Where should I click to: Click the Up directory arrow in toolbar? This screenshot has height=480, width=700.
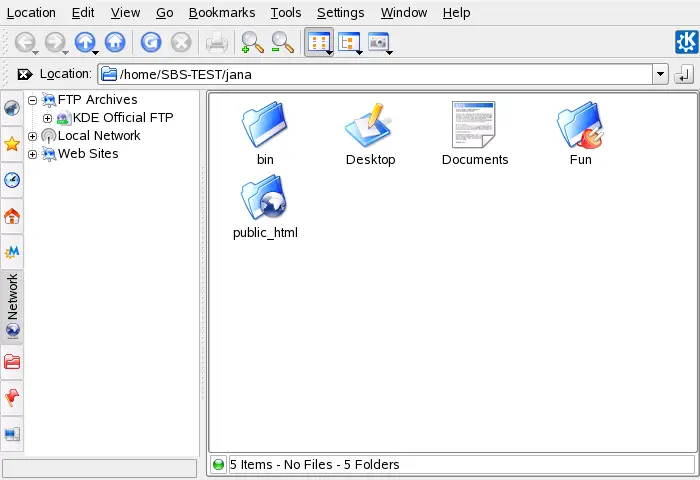coord(84,42)
